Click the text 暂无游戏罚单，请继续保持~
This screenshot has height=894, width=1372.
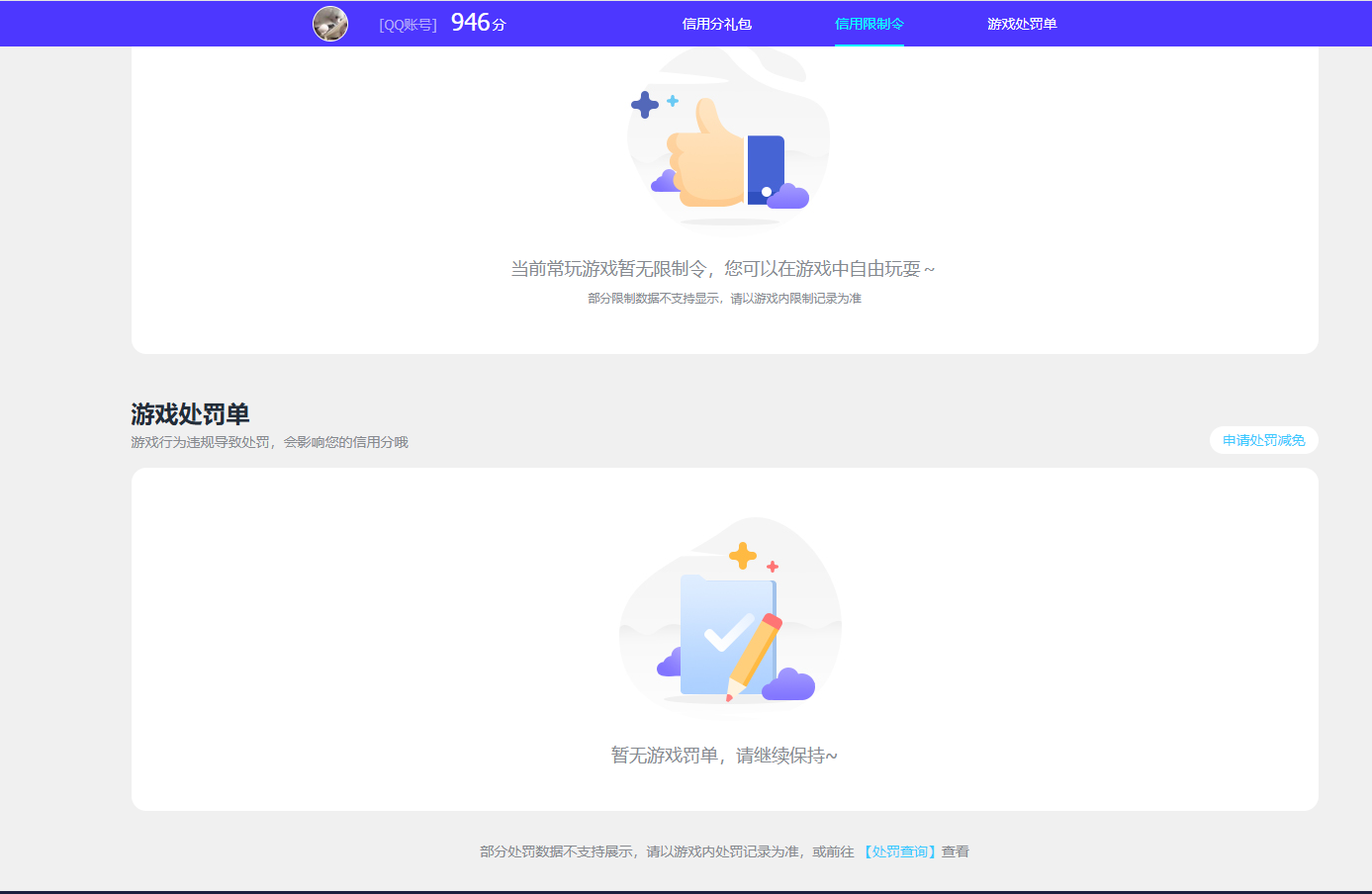[x=724, y=756]
